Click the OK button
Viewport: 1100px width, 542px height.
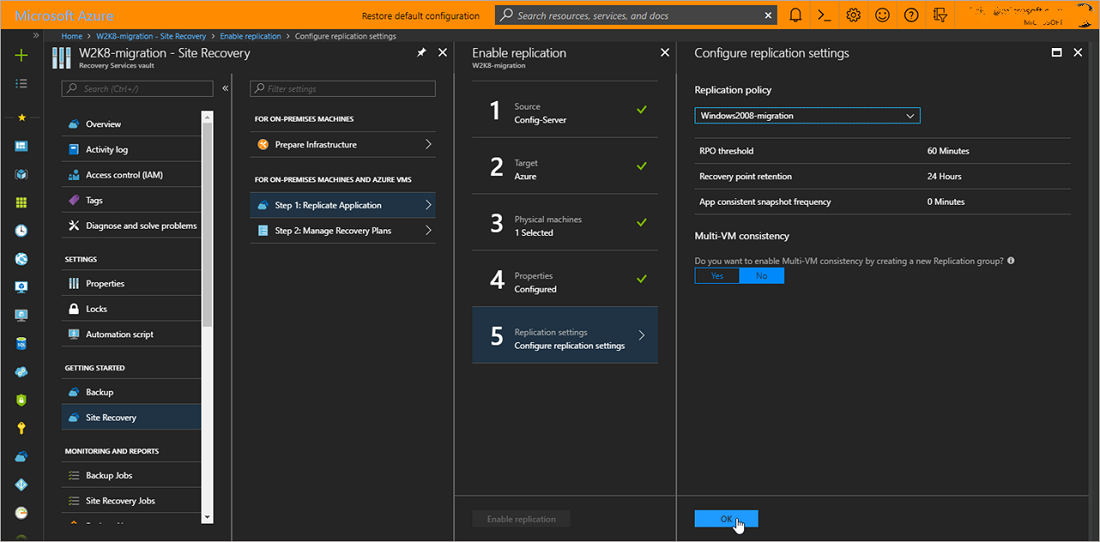coord(726,518)
